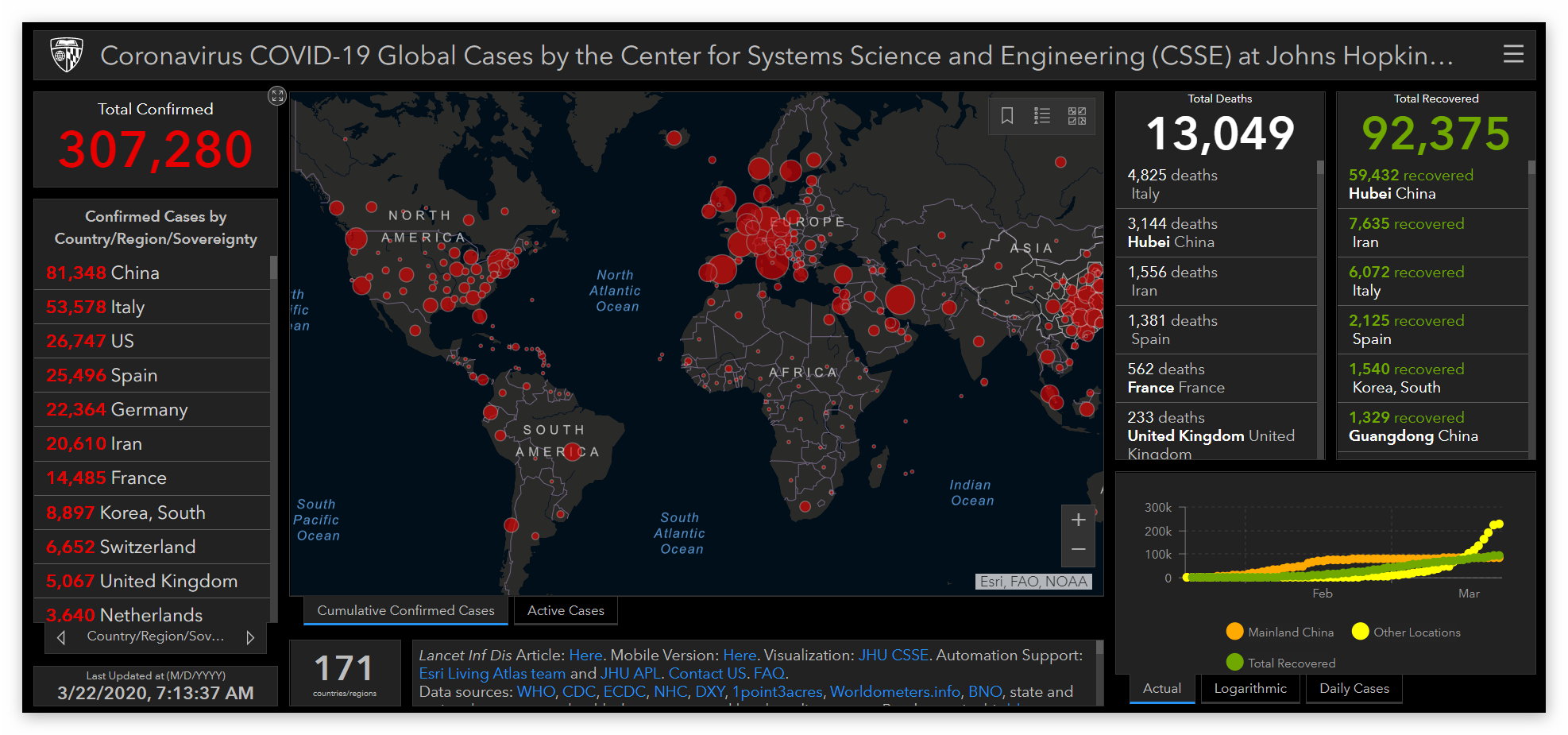Select Italy row with 53,578 cases
Viewport: 1568px width, 735px height.
(153, 307)
